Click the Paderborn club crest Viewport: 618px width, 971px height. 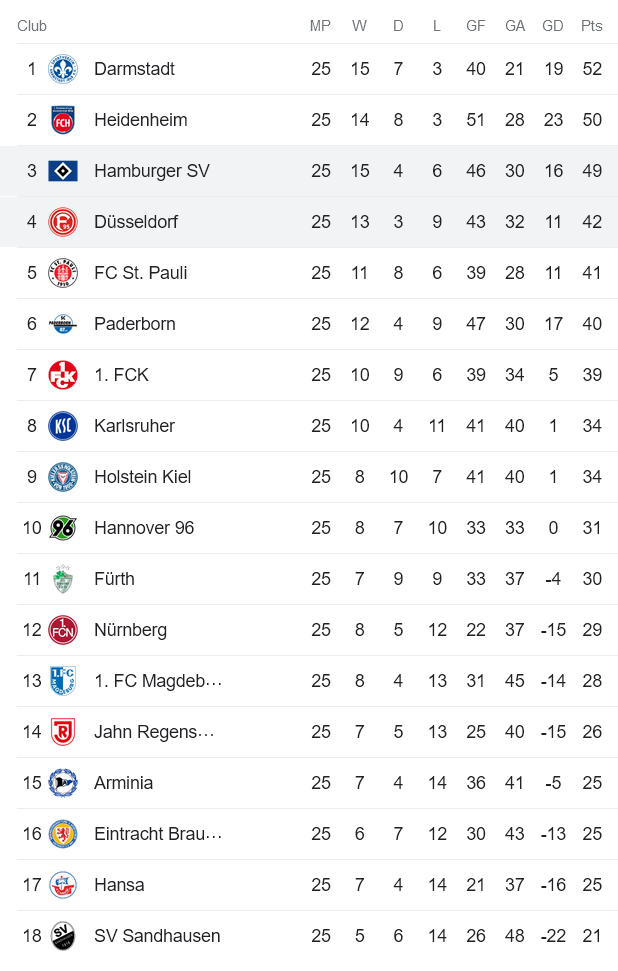63,324
